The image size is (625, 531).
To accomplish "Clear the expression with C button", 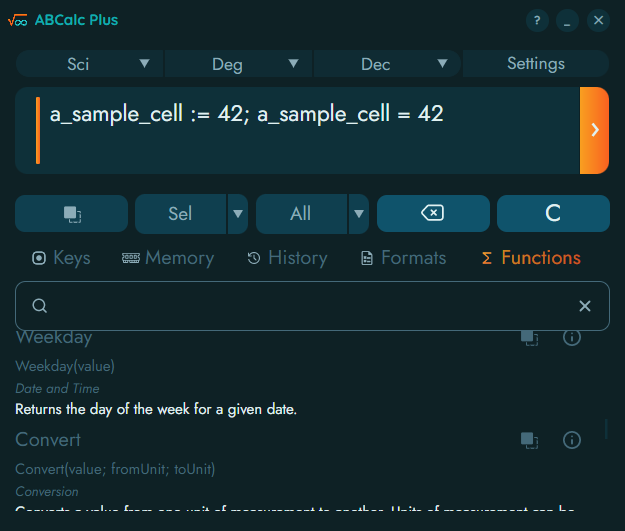I will click(x=553, y=214).
